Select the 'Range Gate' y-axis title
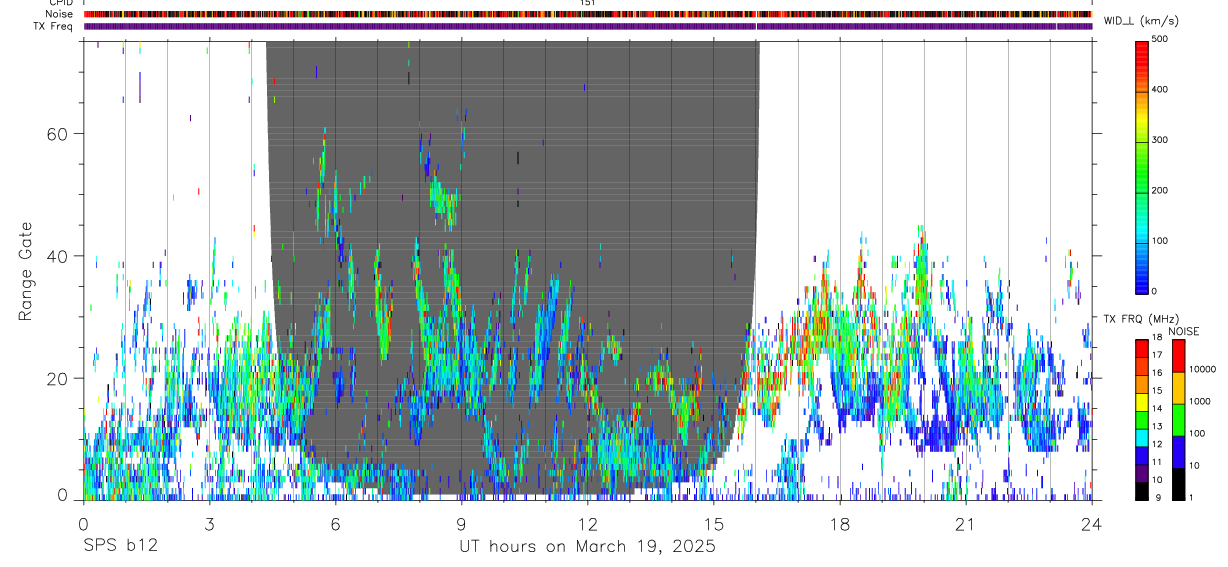 click(x=26, y=271)
